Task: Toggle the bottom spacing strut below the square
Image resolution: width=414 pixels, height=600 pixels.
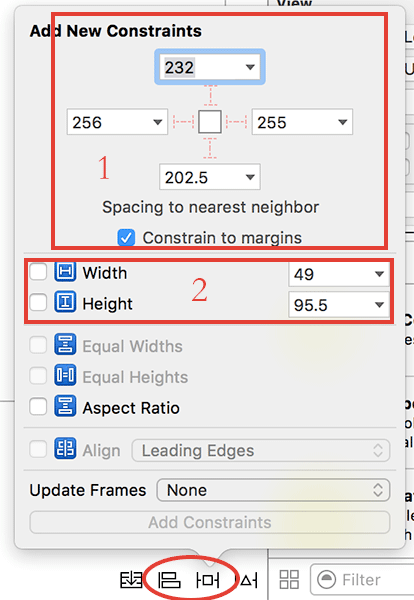Action: (210, 148)
